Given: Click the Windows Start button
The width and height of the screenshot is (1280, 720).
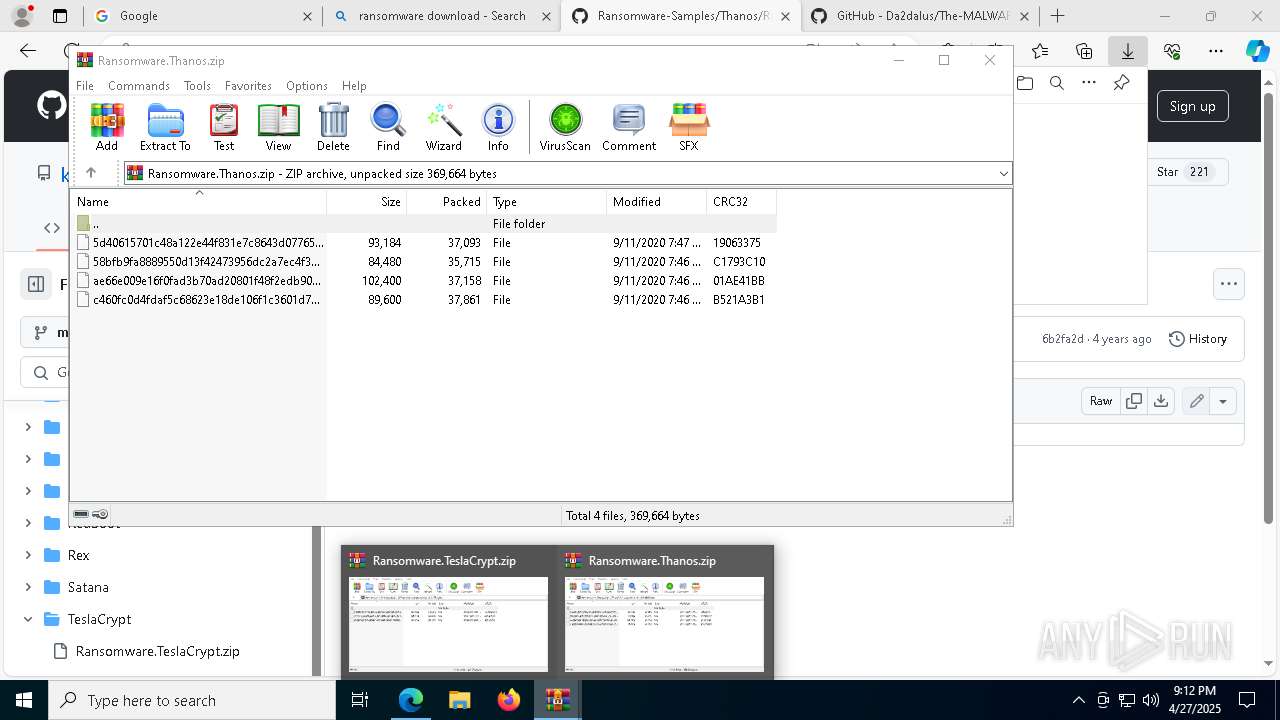Looking at the screenshot, I should click(24, 700).
